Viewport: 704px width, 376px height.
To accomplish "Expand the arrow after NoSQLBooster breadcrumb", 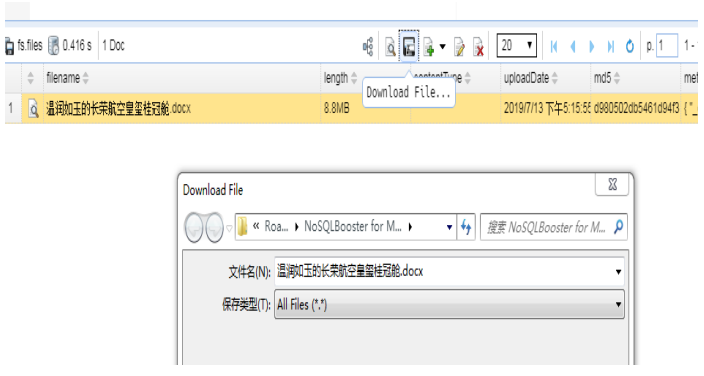I will coord(410,227).
